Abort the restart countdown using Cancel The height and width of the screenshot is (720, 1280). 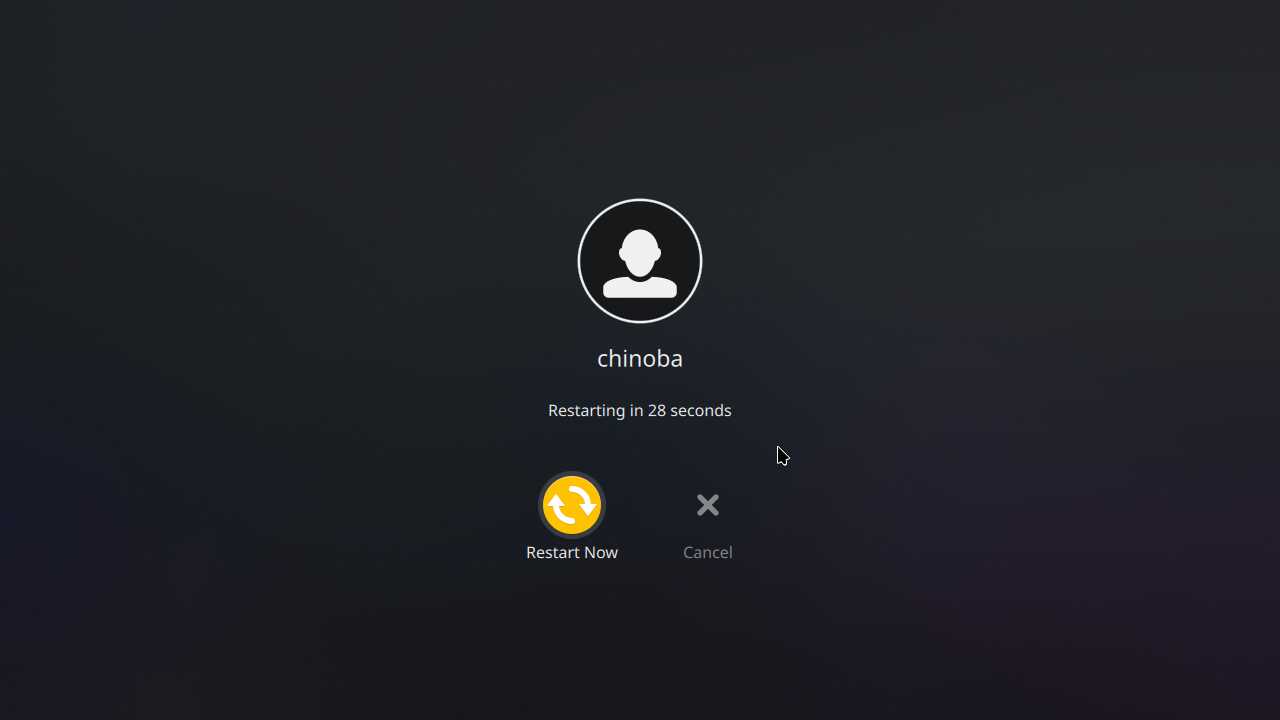click(708, 524)
